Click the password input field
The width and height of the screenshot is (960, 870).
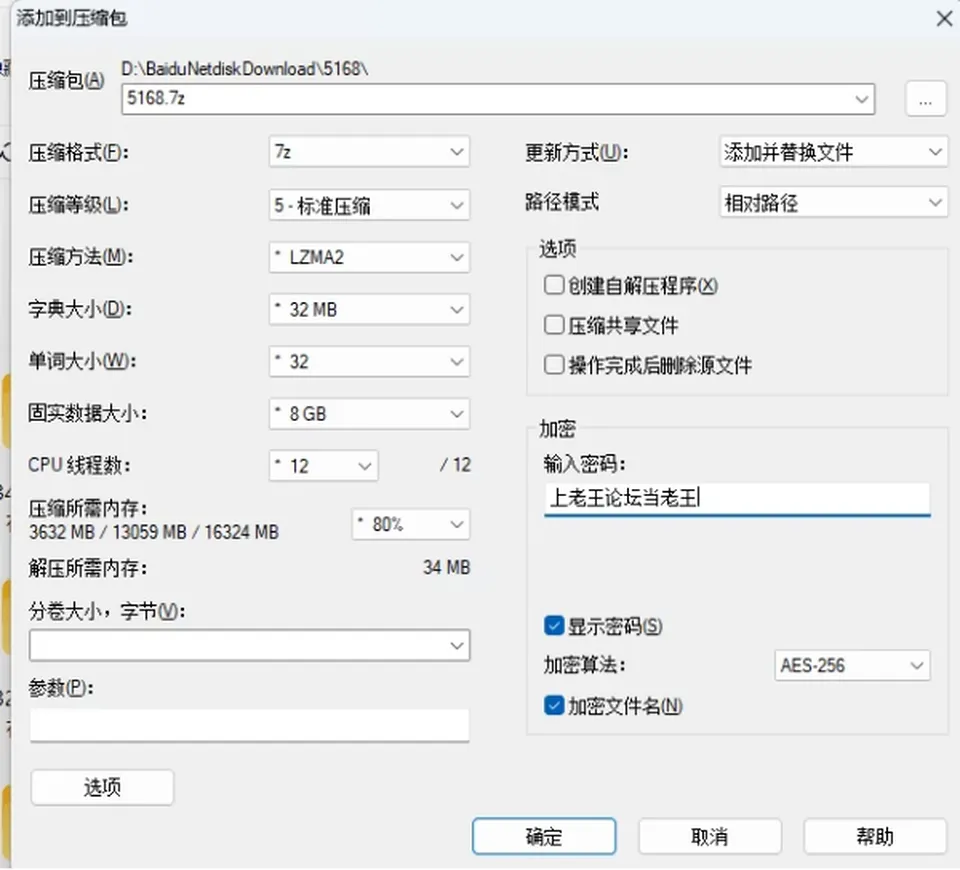pyautogui.click(x=737, y=498)
